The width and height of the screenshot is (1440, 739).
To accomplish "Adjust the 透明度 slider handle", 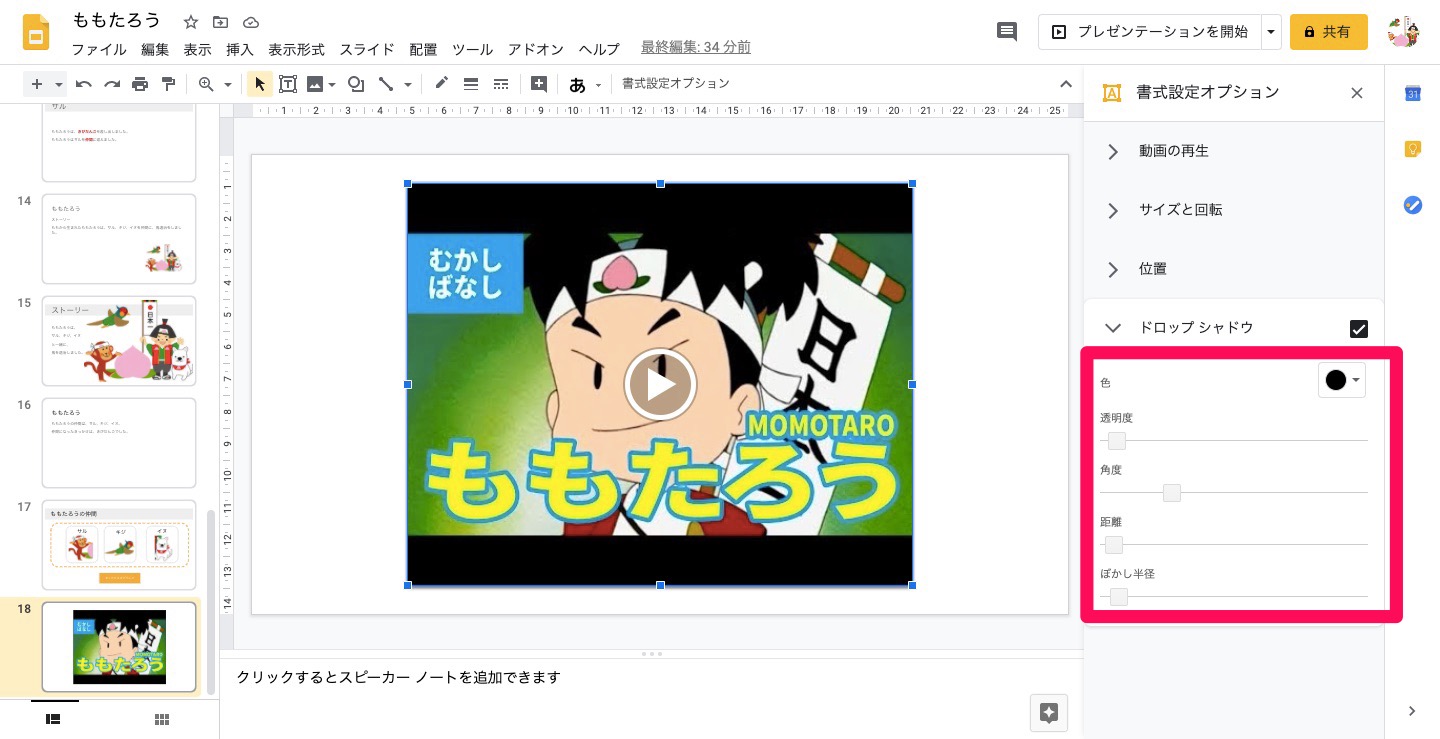I will 1117,441.
